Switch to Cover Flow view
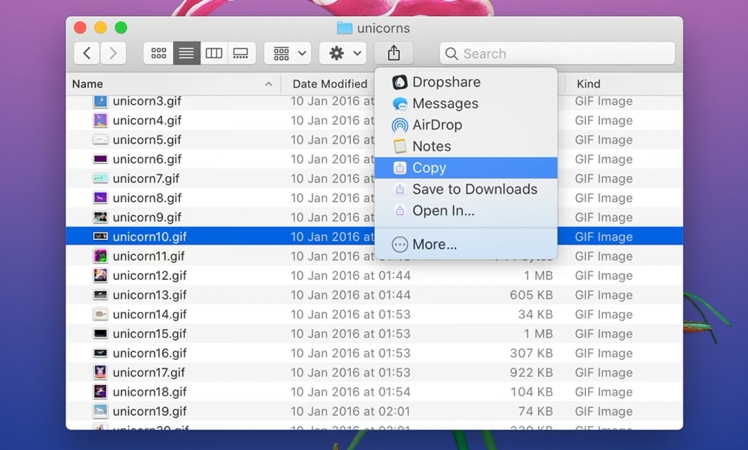 coord(241,53)
